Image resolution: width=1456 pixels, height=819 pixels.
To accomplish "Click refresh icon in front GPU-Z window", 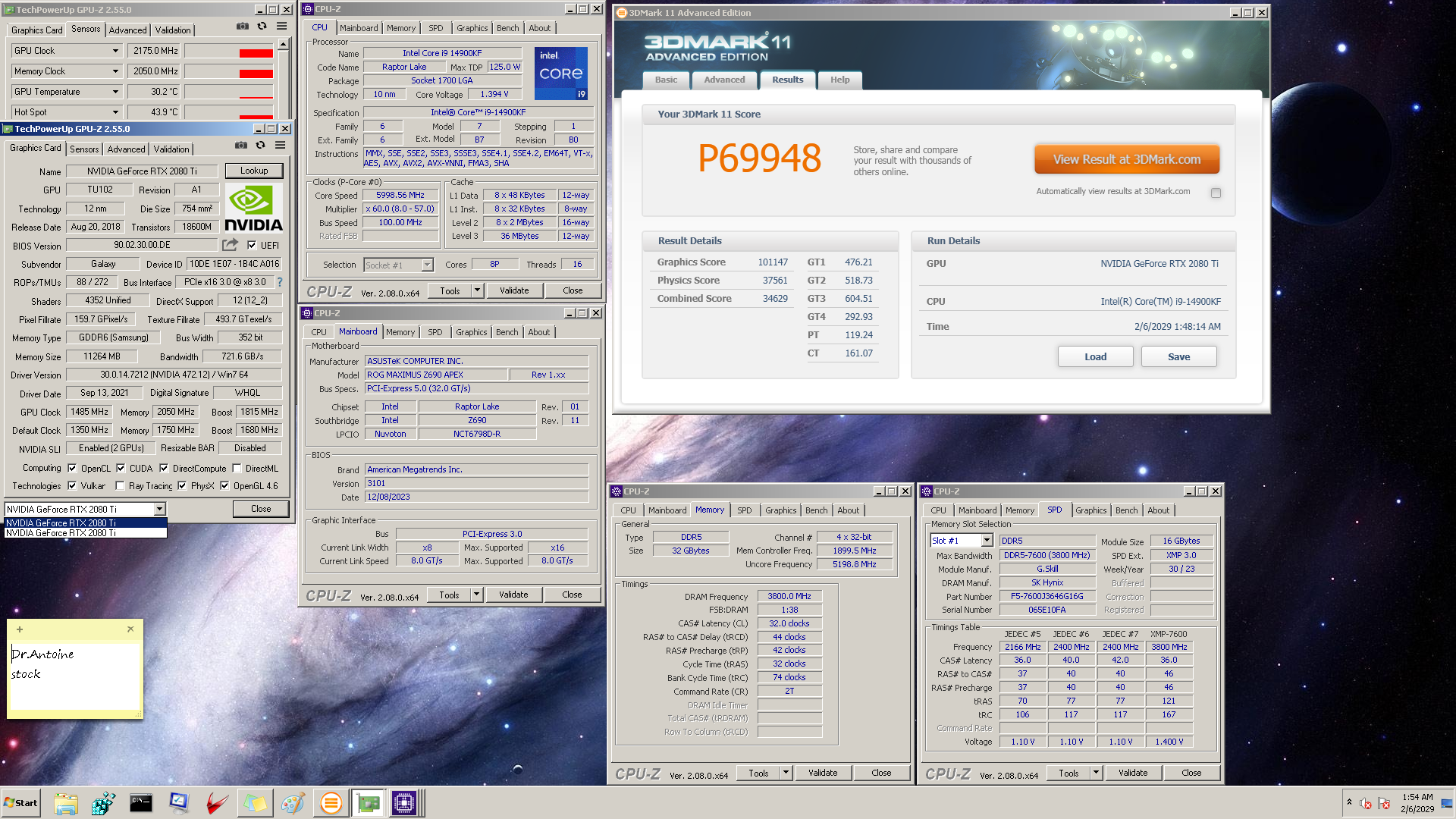I will point(260,145).
